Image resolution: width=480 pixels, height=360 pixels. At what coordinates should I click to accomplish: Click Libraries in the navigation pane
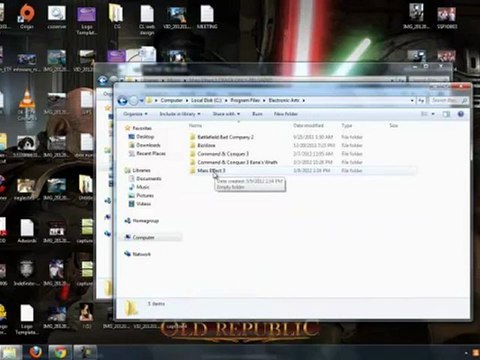[x=141, y=170]
